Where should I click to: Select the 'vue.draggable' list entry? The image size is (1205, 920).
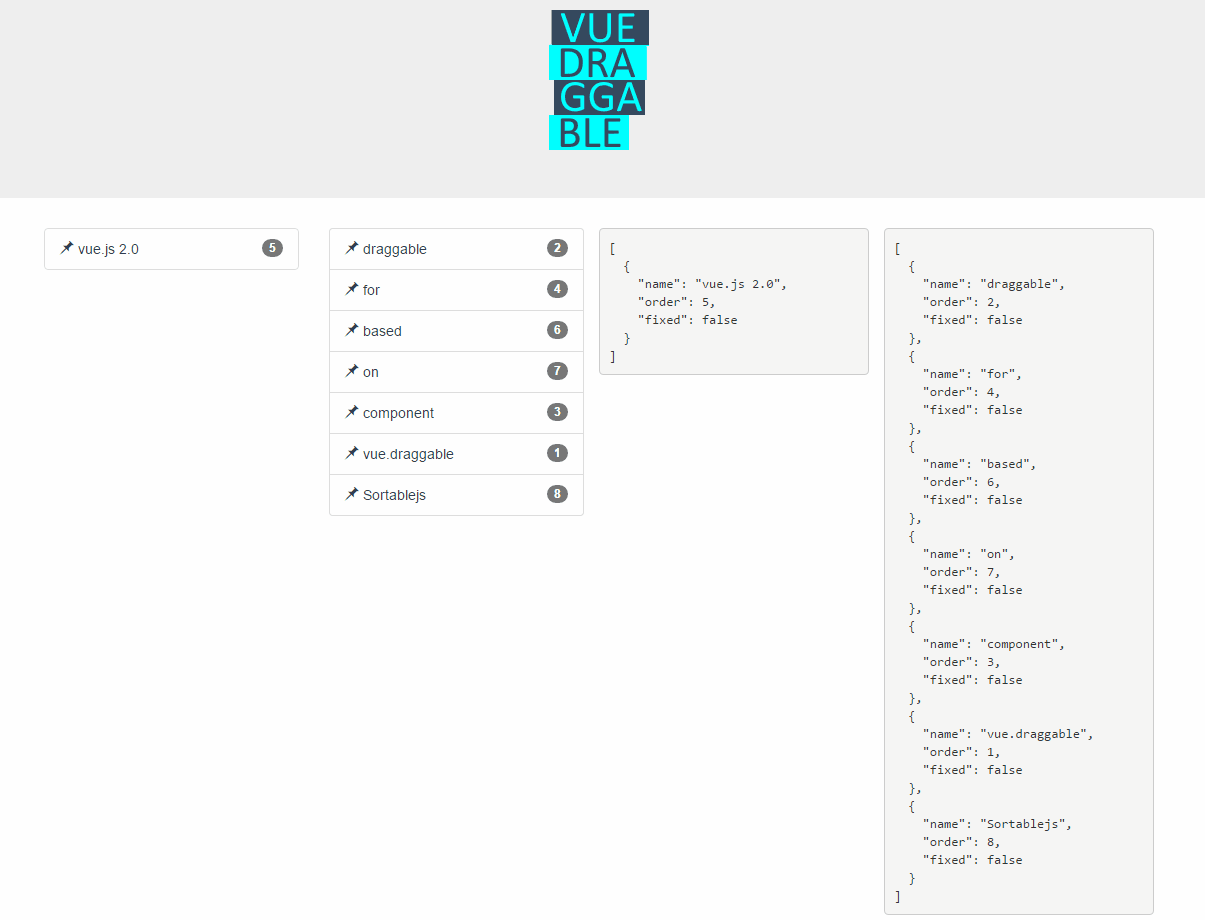(x=456, y=453)
